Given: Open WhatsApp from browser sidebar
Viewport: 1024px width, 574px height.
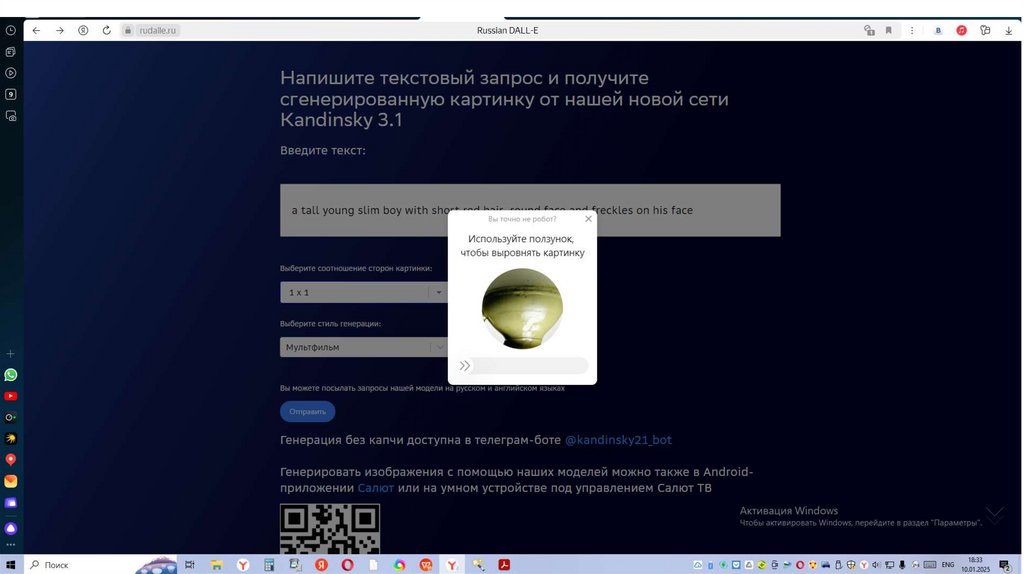Looking at the screenshot, I should point(10,375).
